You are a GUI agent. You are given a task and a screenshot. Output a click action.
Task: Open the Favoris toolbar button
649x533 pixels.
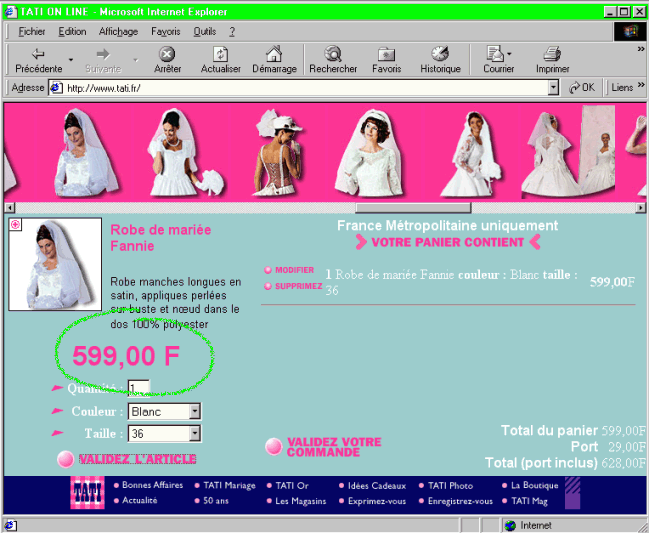386,60
